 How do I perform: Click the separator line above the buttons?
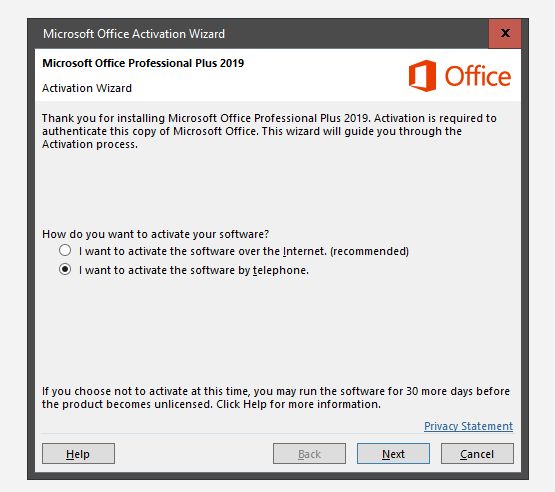tap(278, 433)
